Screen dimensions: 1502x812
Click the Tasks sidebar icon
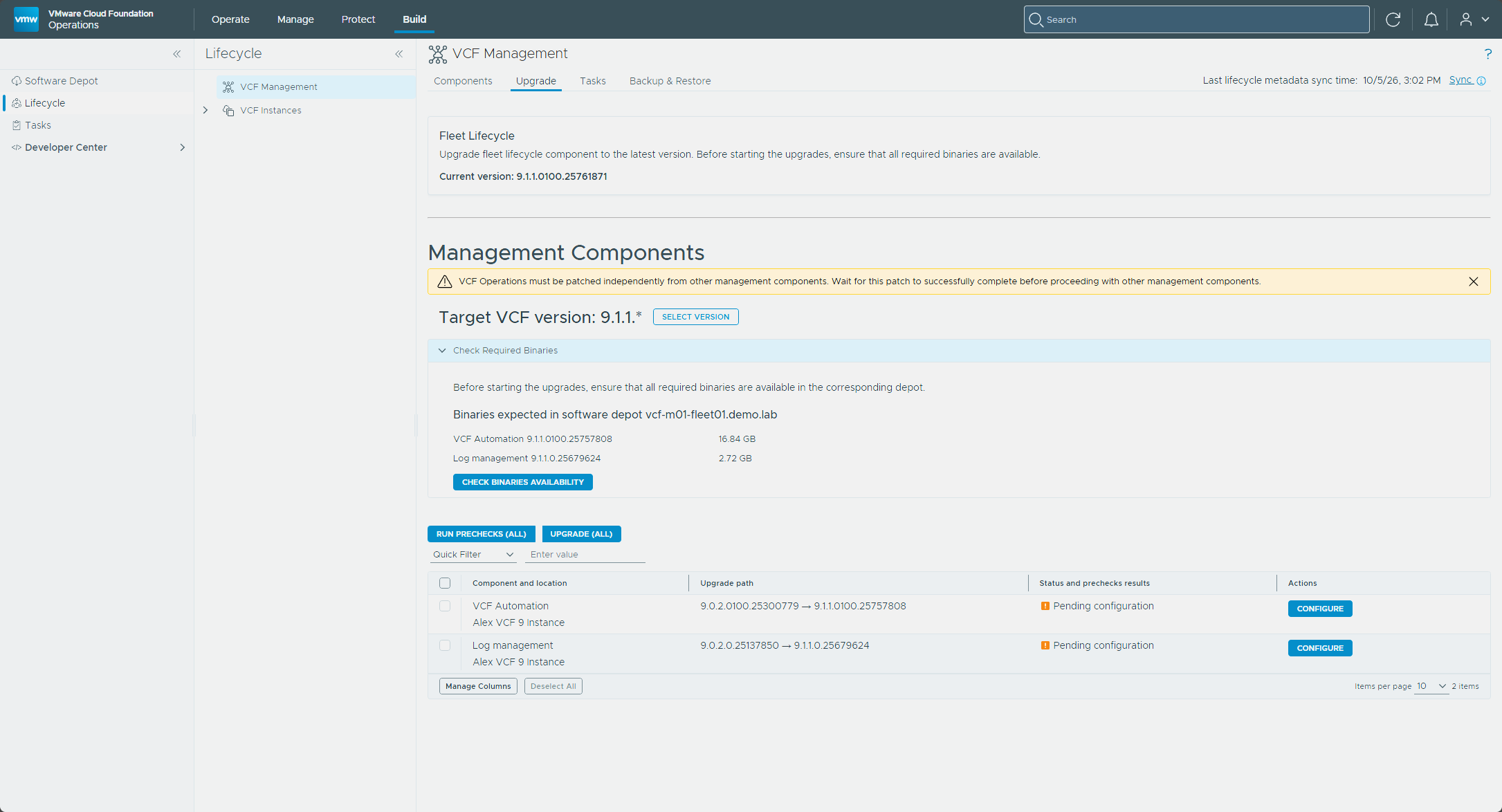[x=17, y=125]
